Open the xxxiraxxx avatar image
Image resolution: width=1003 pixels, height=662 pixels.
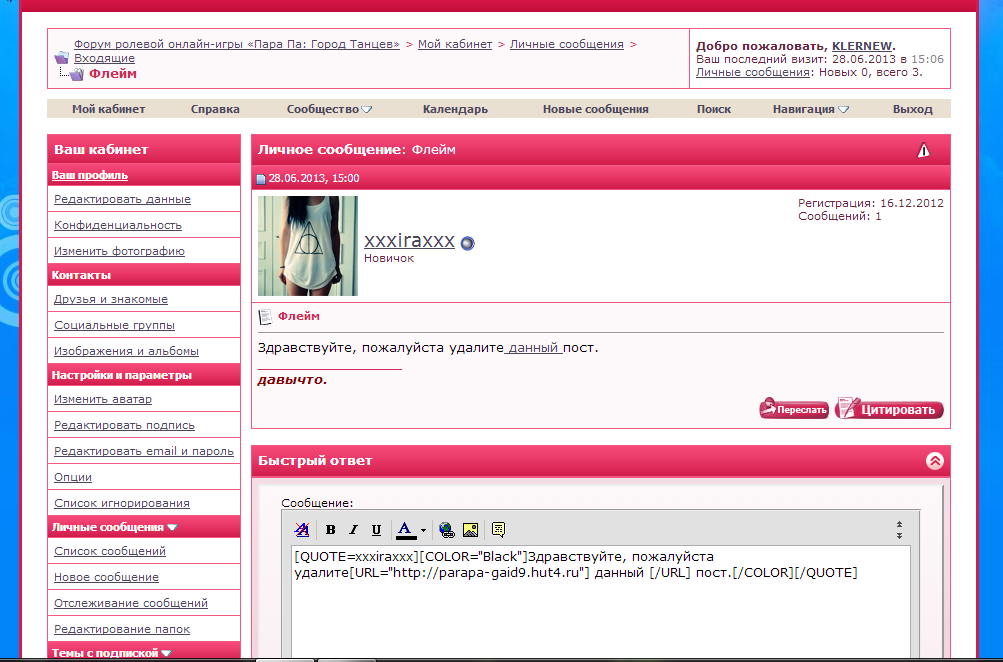[308, 246]
